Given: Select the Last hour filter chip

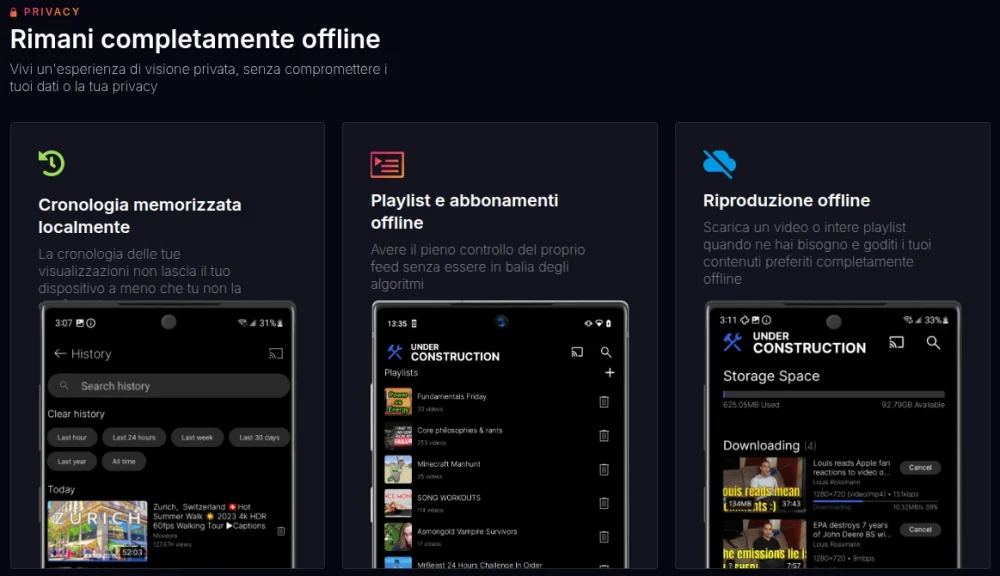Looking at the screenshot, I should (x=72, y=438).
